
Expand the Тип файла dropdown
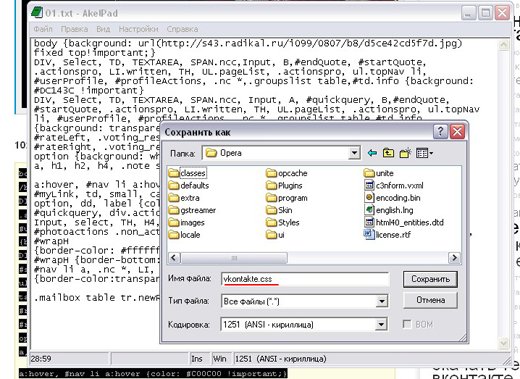tap(382, 301)
